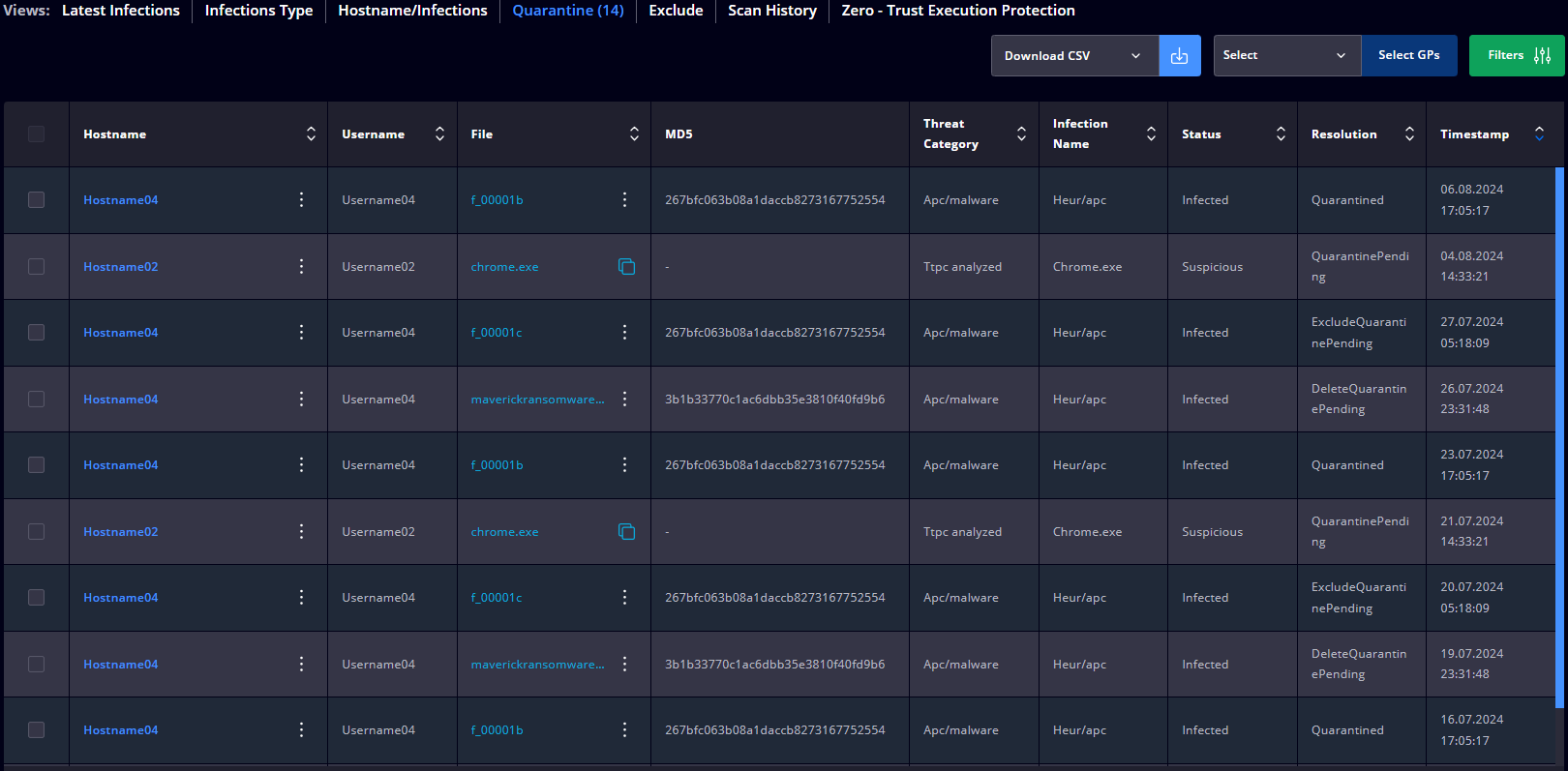1568x771 pixels.
Task: Open Hostname04 link in 06.08.2024 row
Action: pyautogui.click(x=120, y=200)
